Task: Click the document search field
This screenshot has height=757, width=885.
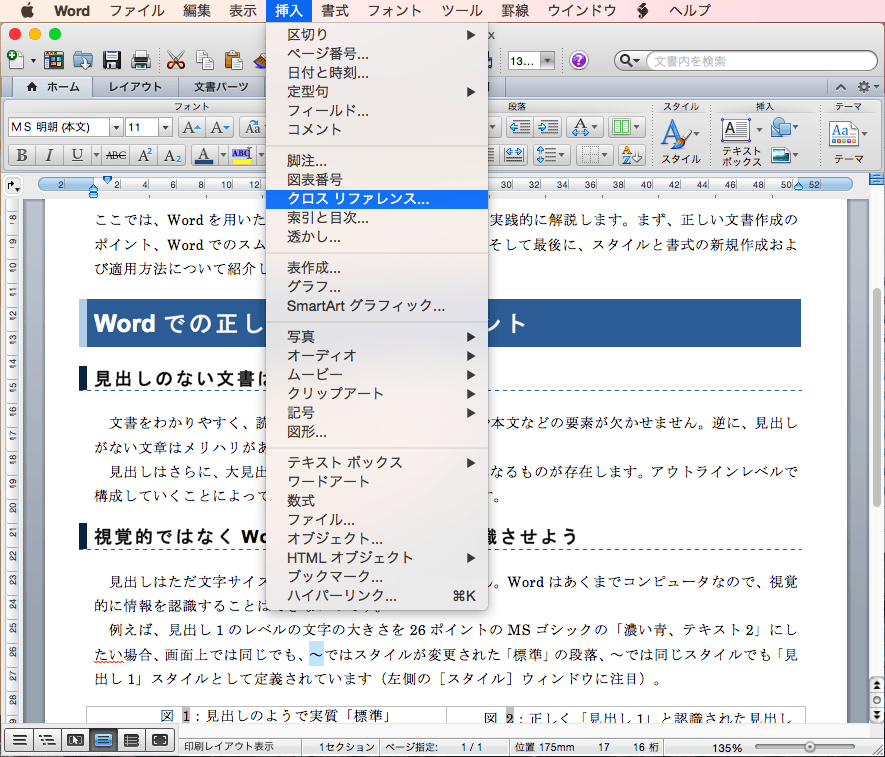Action: tap(760, 61)
